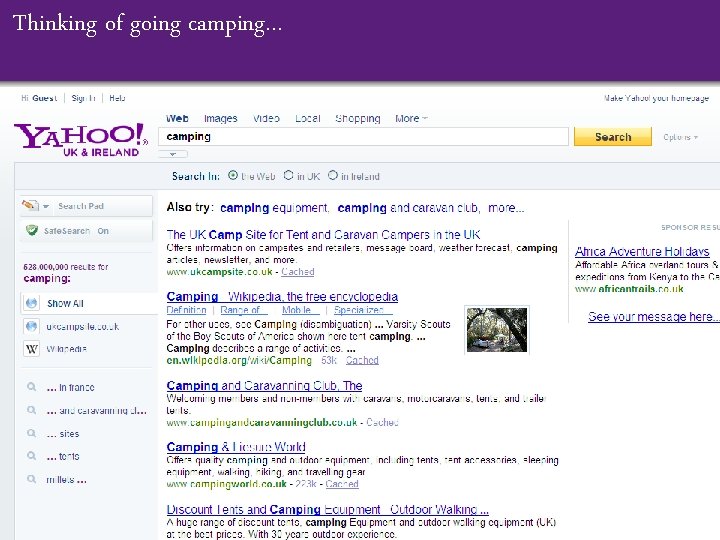Click the yellow Search button
Viewport: 720px width, 540px height.
(613, 137)
